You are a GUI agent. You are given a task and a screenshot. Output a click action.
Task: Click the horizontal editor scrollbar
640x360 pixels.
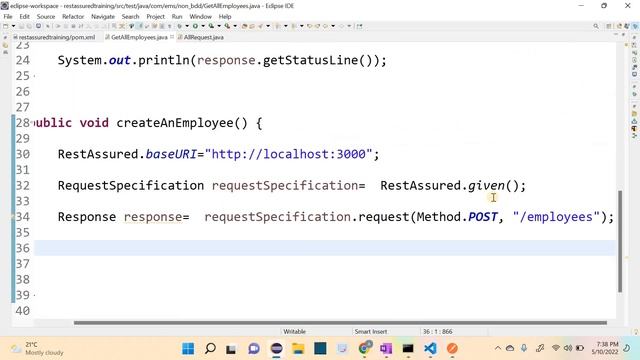click(340, 323)
